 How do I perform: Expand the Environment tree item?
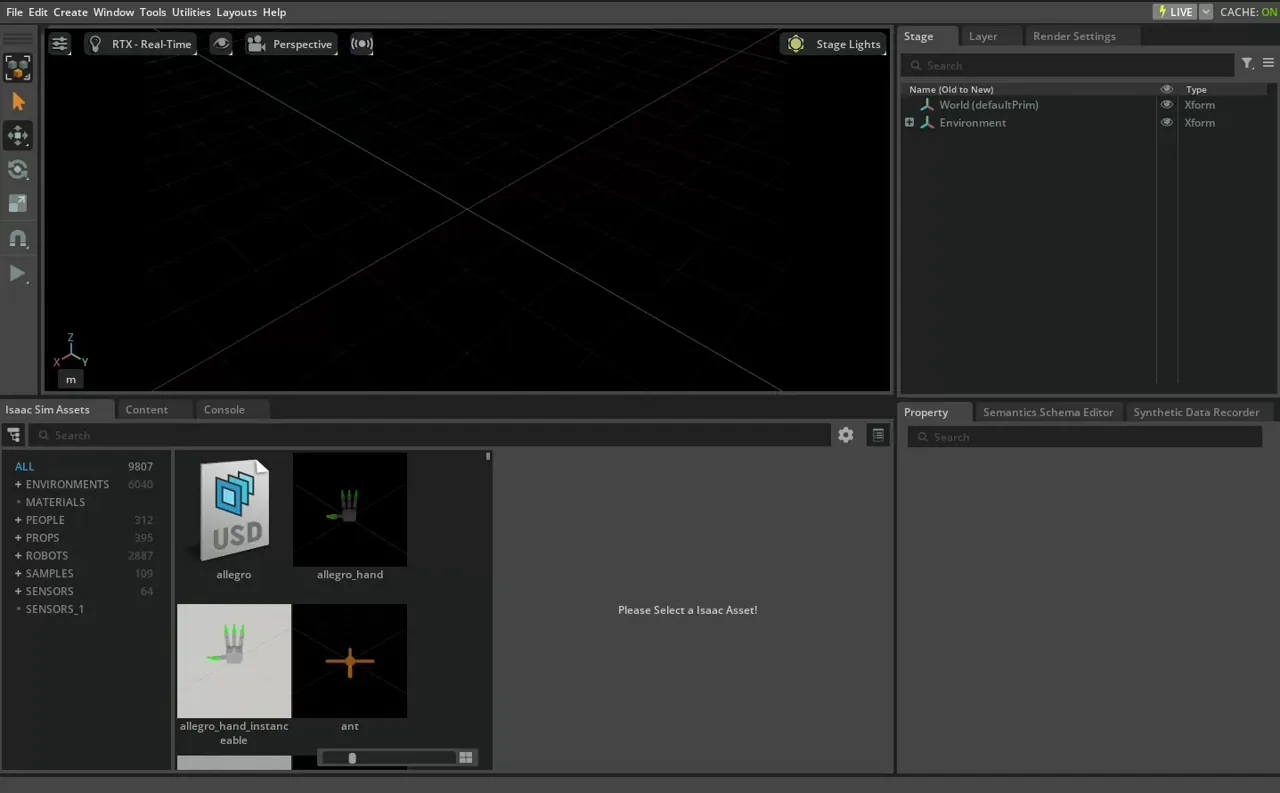tap(909, 123)
